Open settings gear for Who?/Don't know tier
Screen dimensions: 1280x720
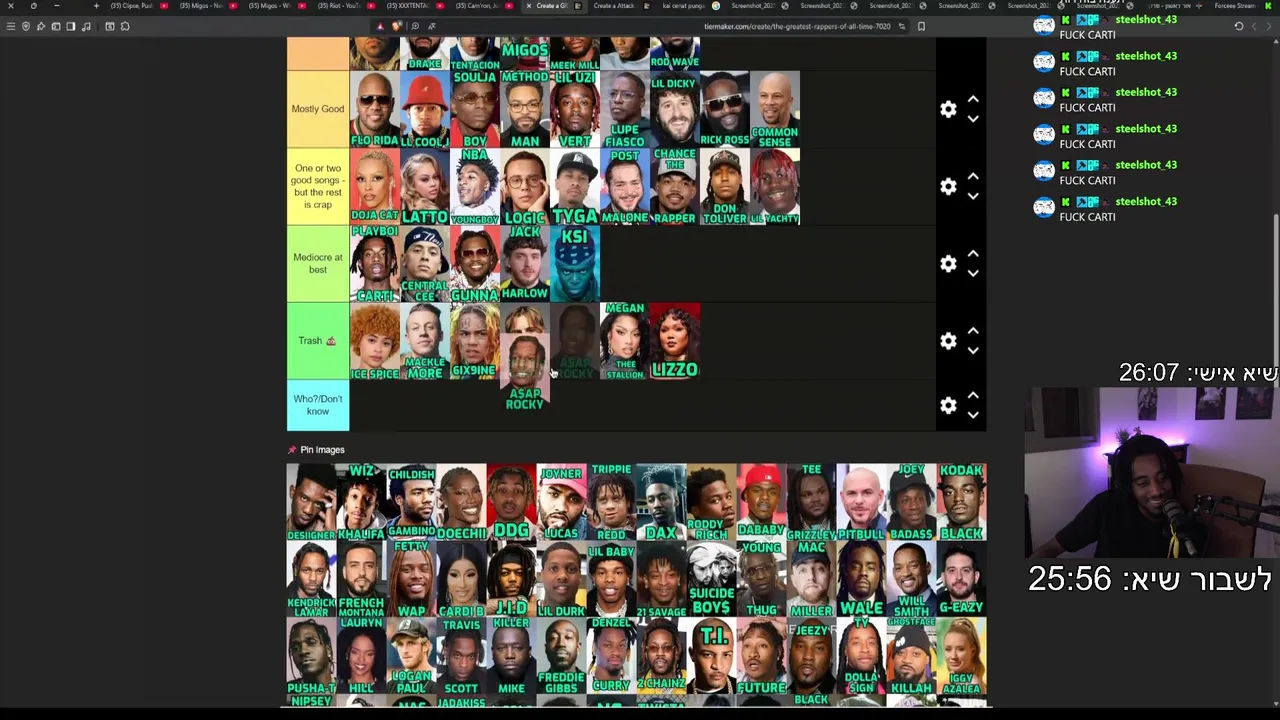pyautogui.click(x=948, y=405)
